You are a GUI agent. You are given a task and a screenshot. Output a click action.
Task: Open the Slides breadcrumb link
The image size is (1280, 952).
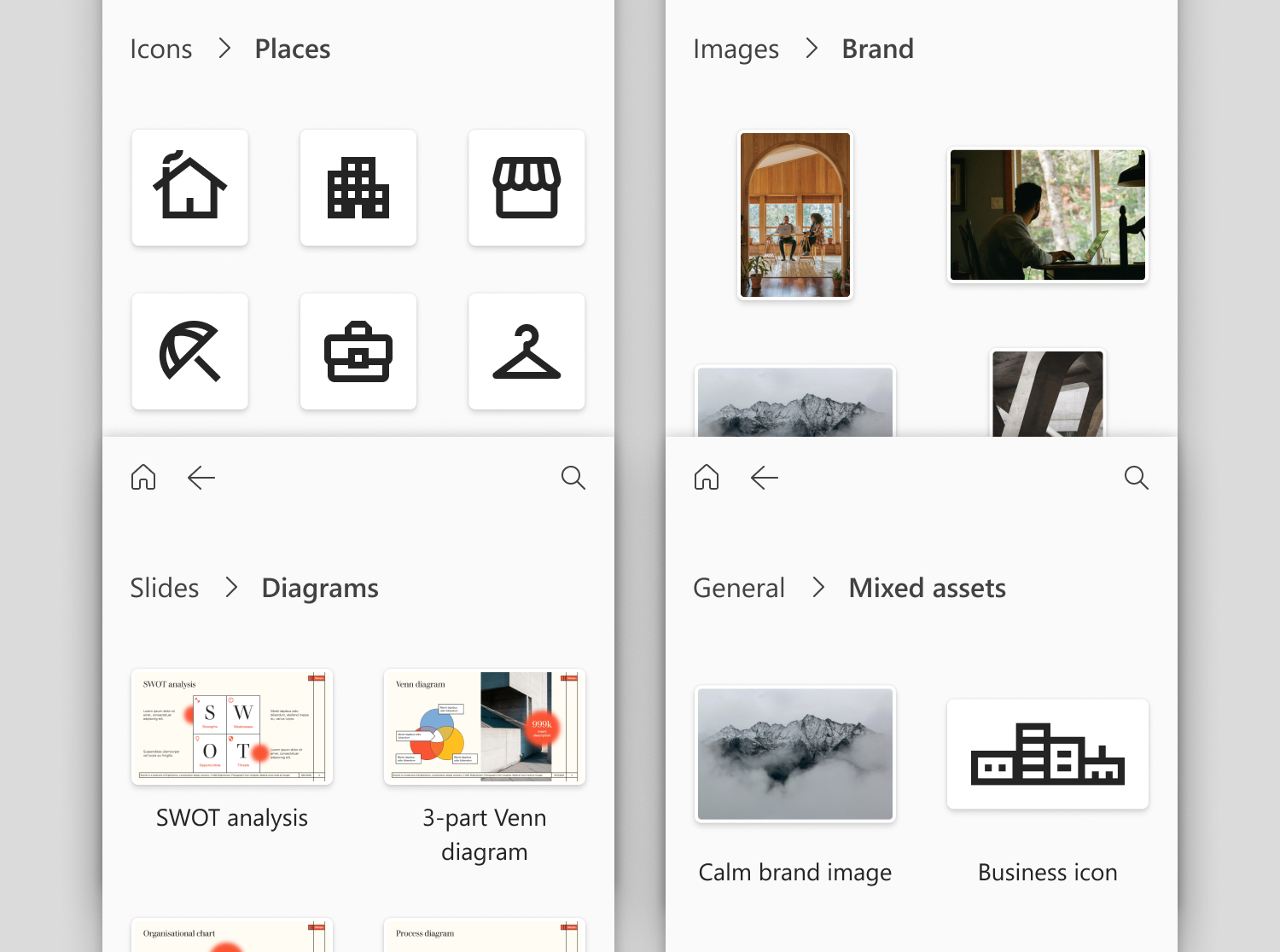[165, 588]
